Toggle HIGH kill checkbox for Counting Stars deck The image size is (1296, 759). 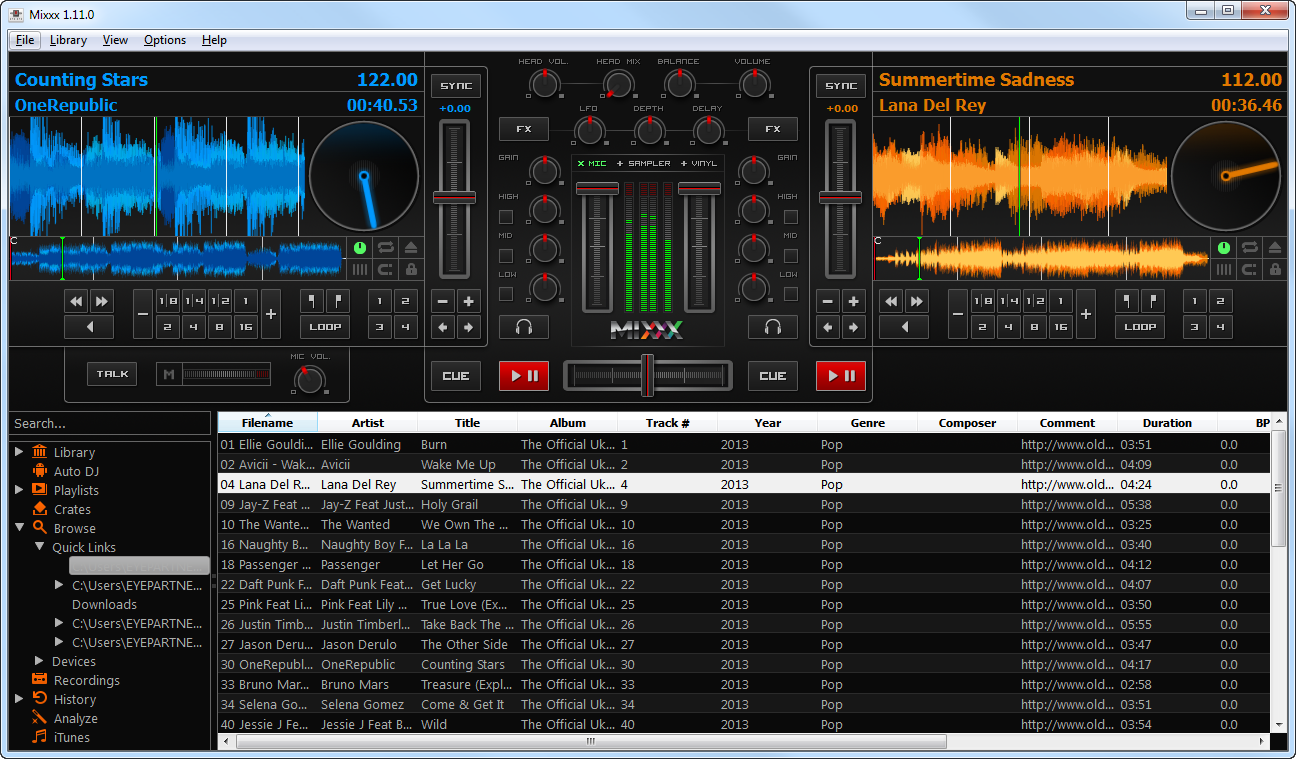(506, 217)
